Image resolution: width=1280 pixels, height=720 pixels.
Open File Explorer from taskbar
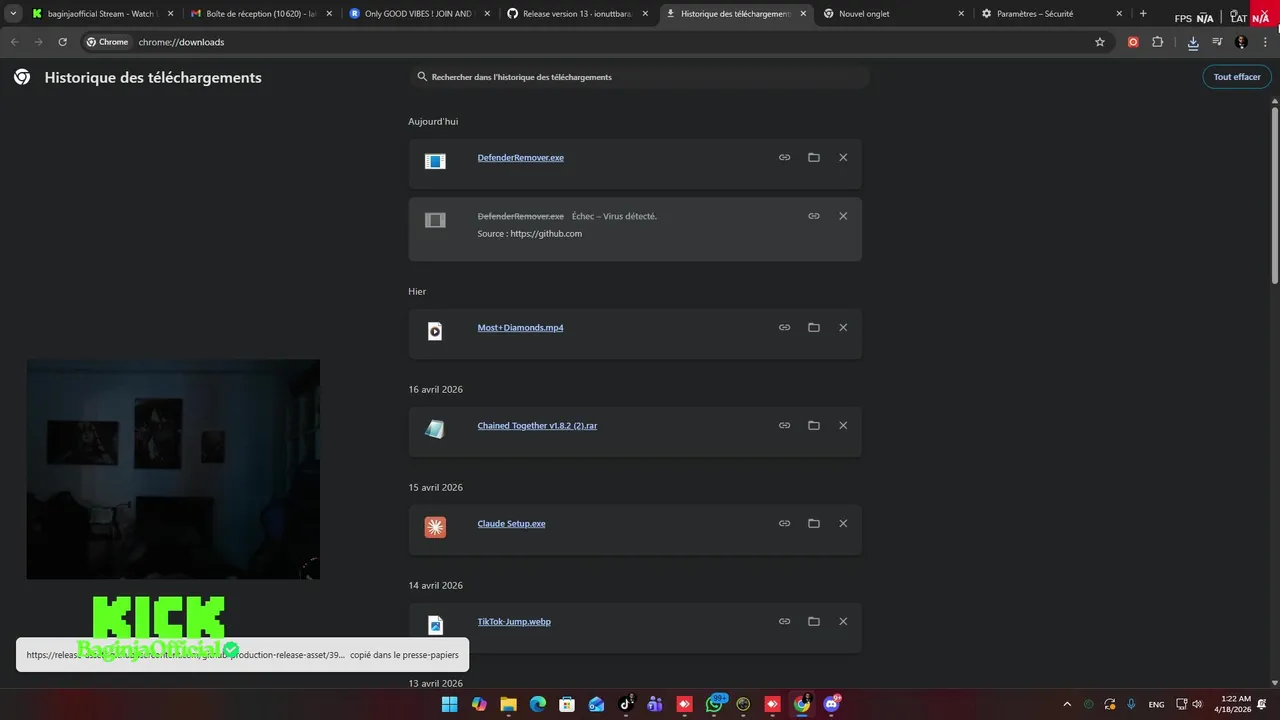(508, 704)
